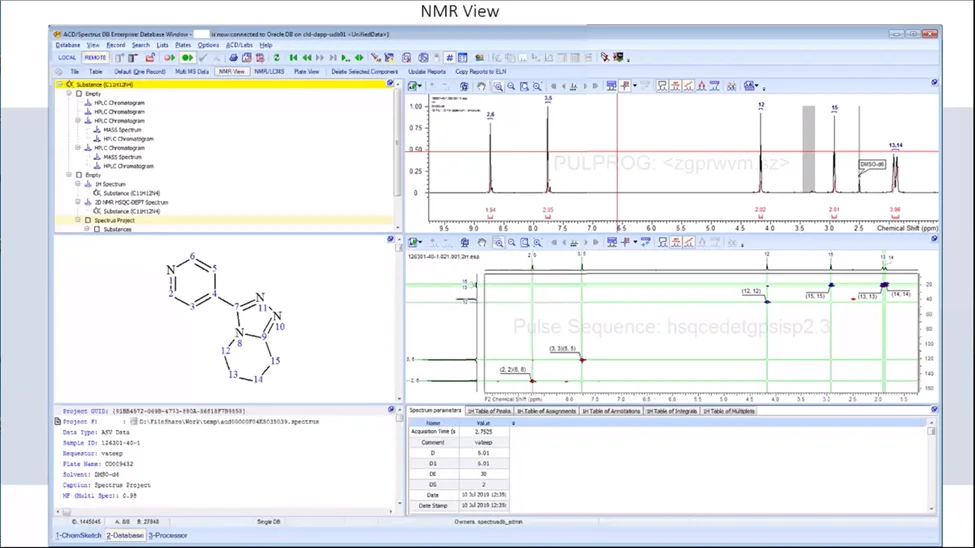
Task: Click the zoom out magnifier in 1H spectrum toolbar
Action: click(511, 86)
